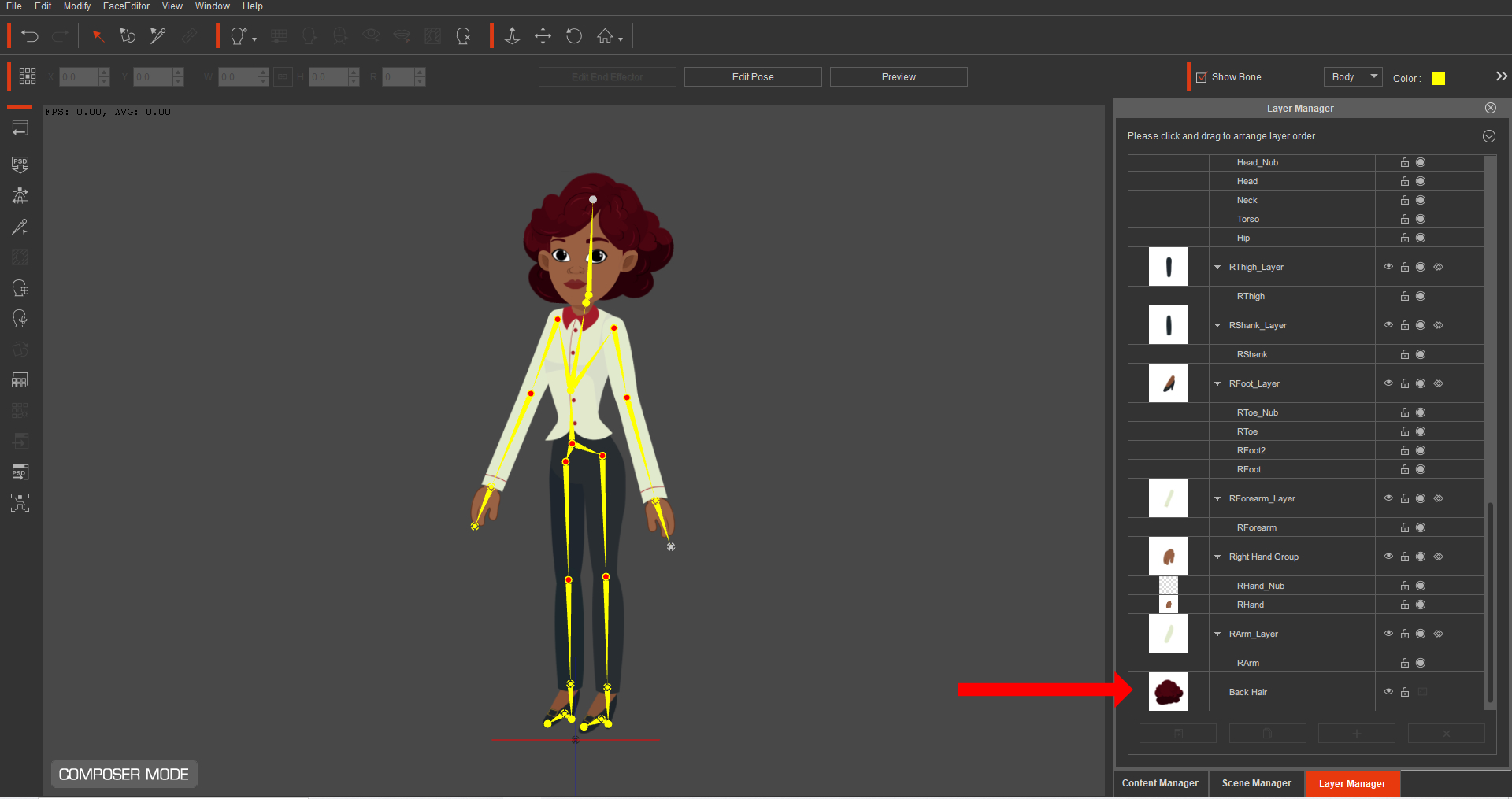Select the bone transform tool with arrow

click(x=128, y=36)
